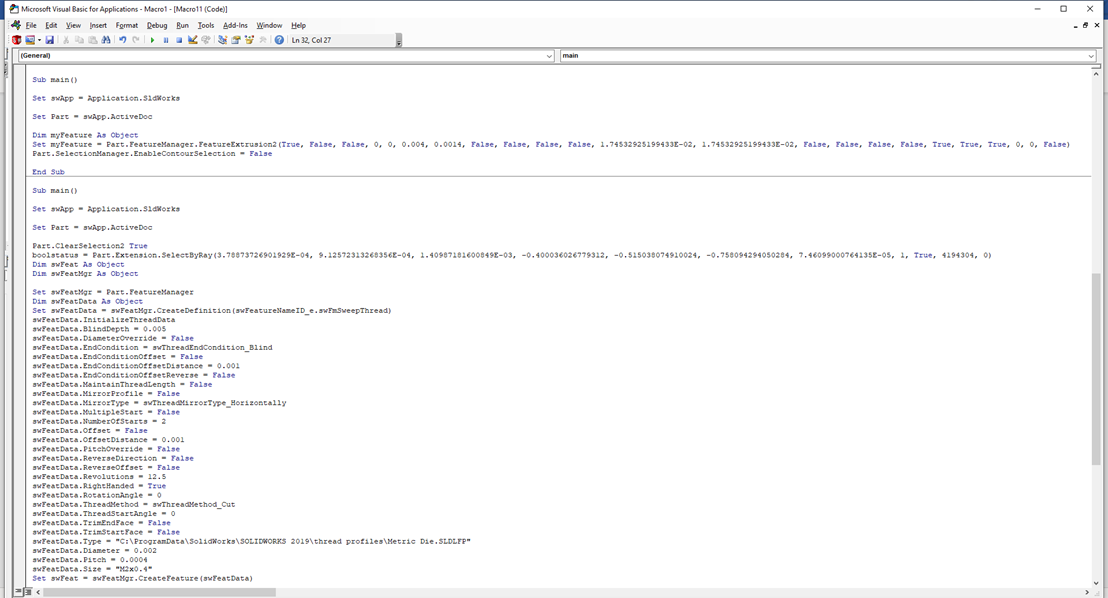Pause execution using the Break icon

pyautogui.click(x=166, y=39)
